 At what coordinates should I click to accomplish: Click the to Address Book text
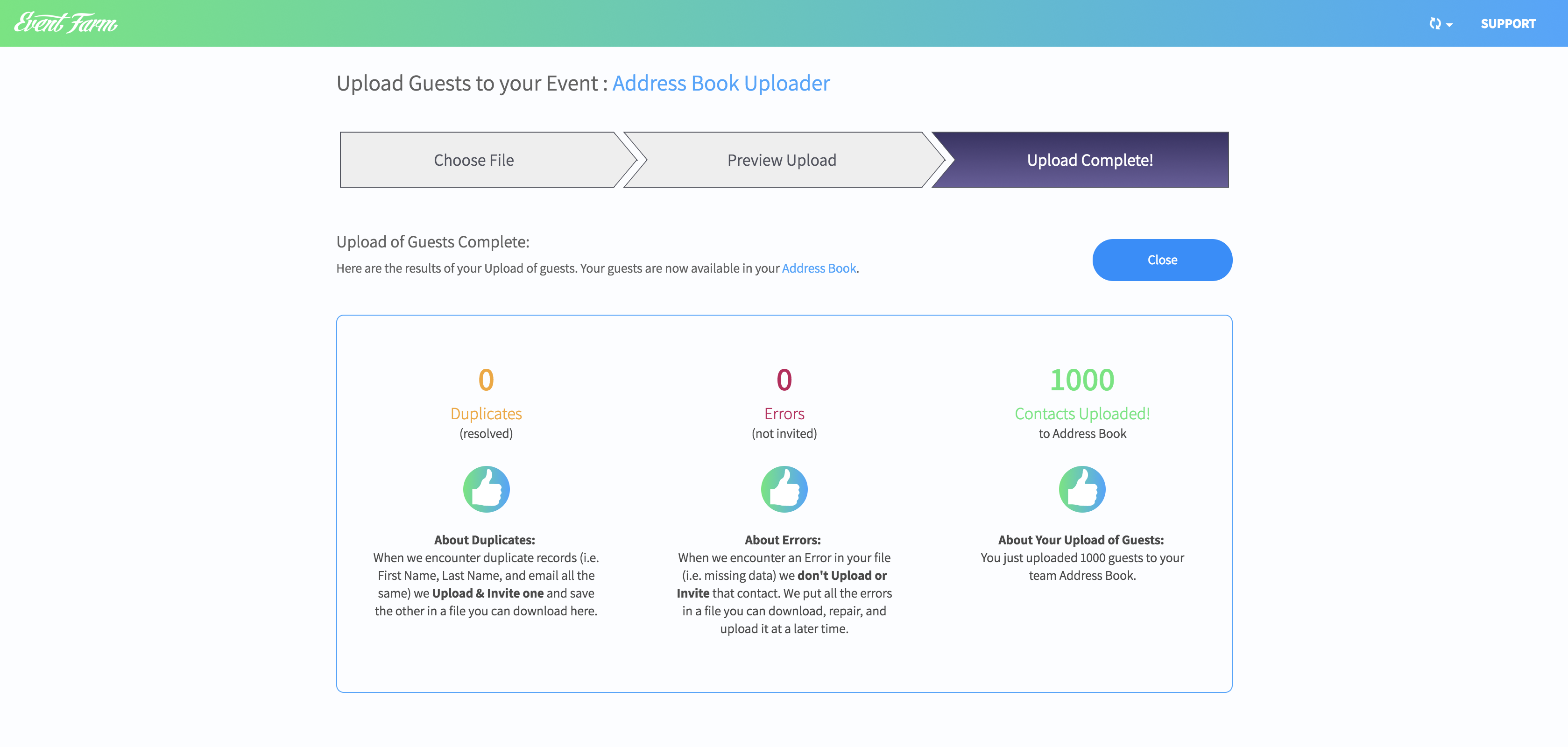click(x=1082, y=433)
